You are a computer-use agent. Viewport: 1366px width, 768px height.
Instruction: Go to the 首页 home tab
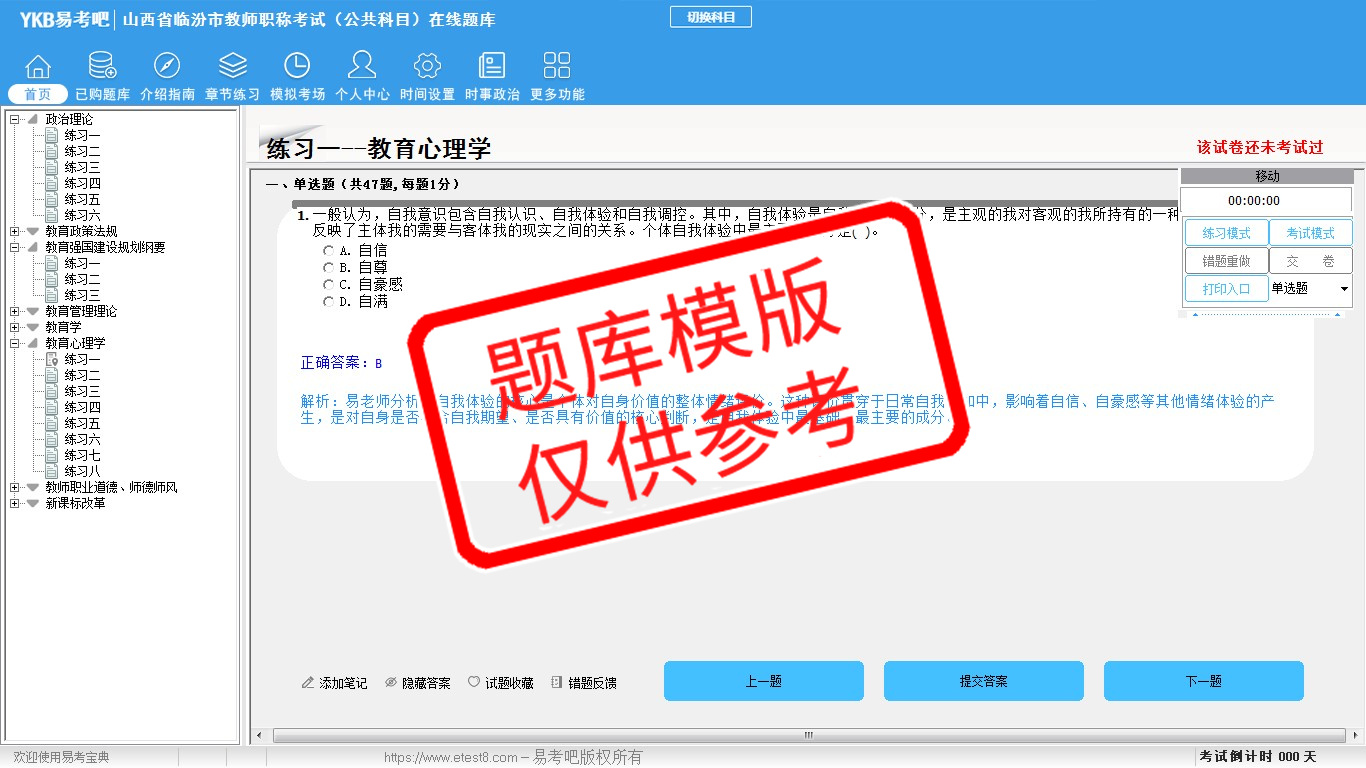point(38,94)
